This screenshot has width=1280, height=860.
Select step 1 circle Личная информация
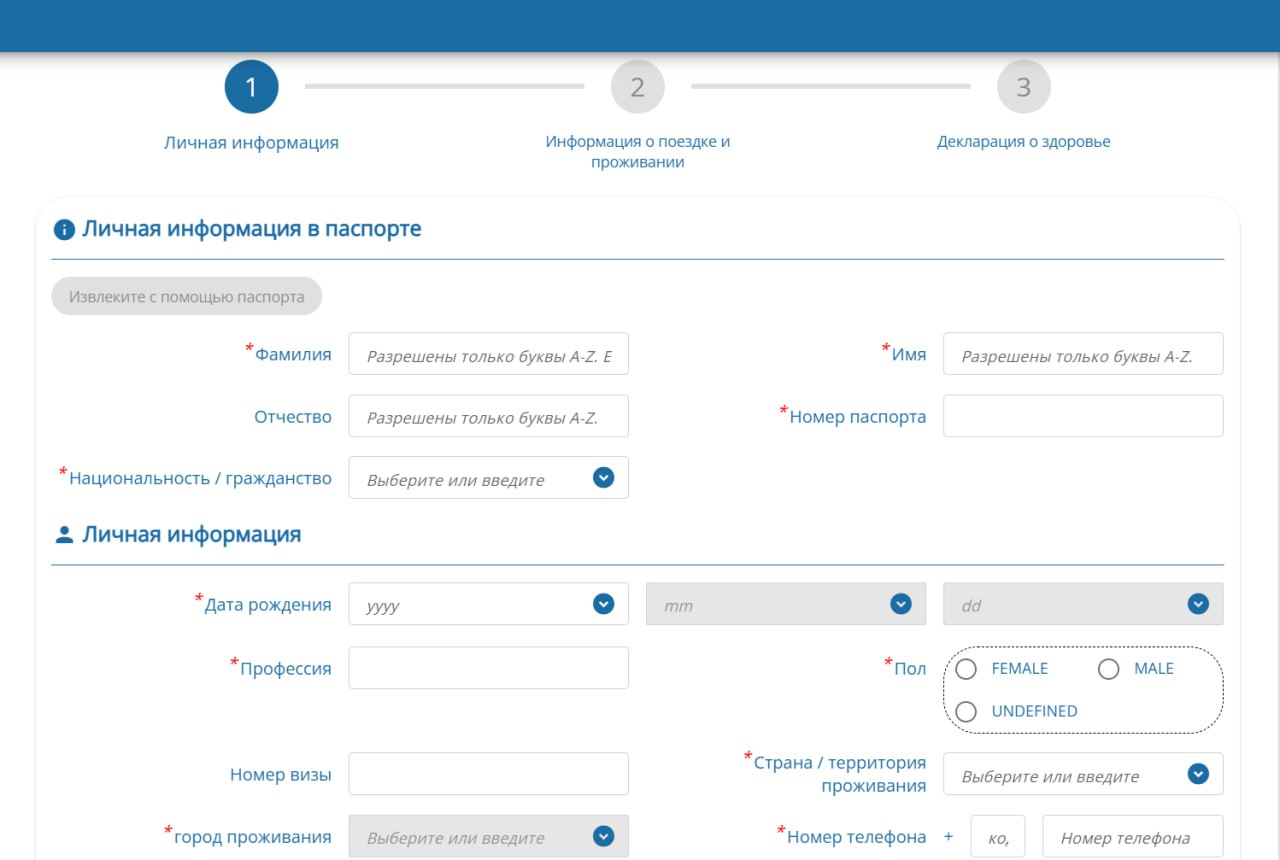tap(251, 86)
